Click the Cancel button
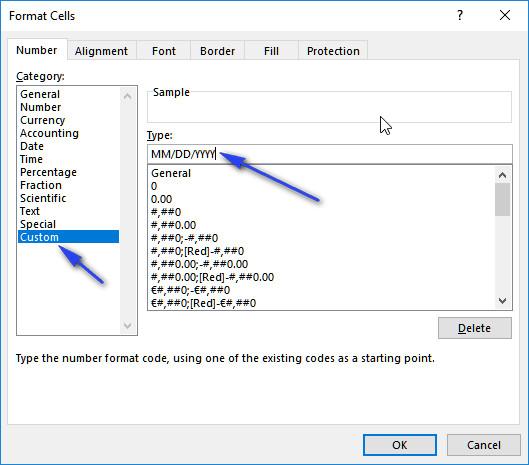Image resolution: width=529 pixels, height=465 pixels. (483, 445)
